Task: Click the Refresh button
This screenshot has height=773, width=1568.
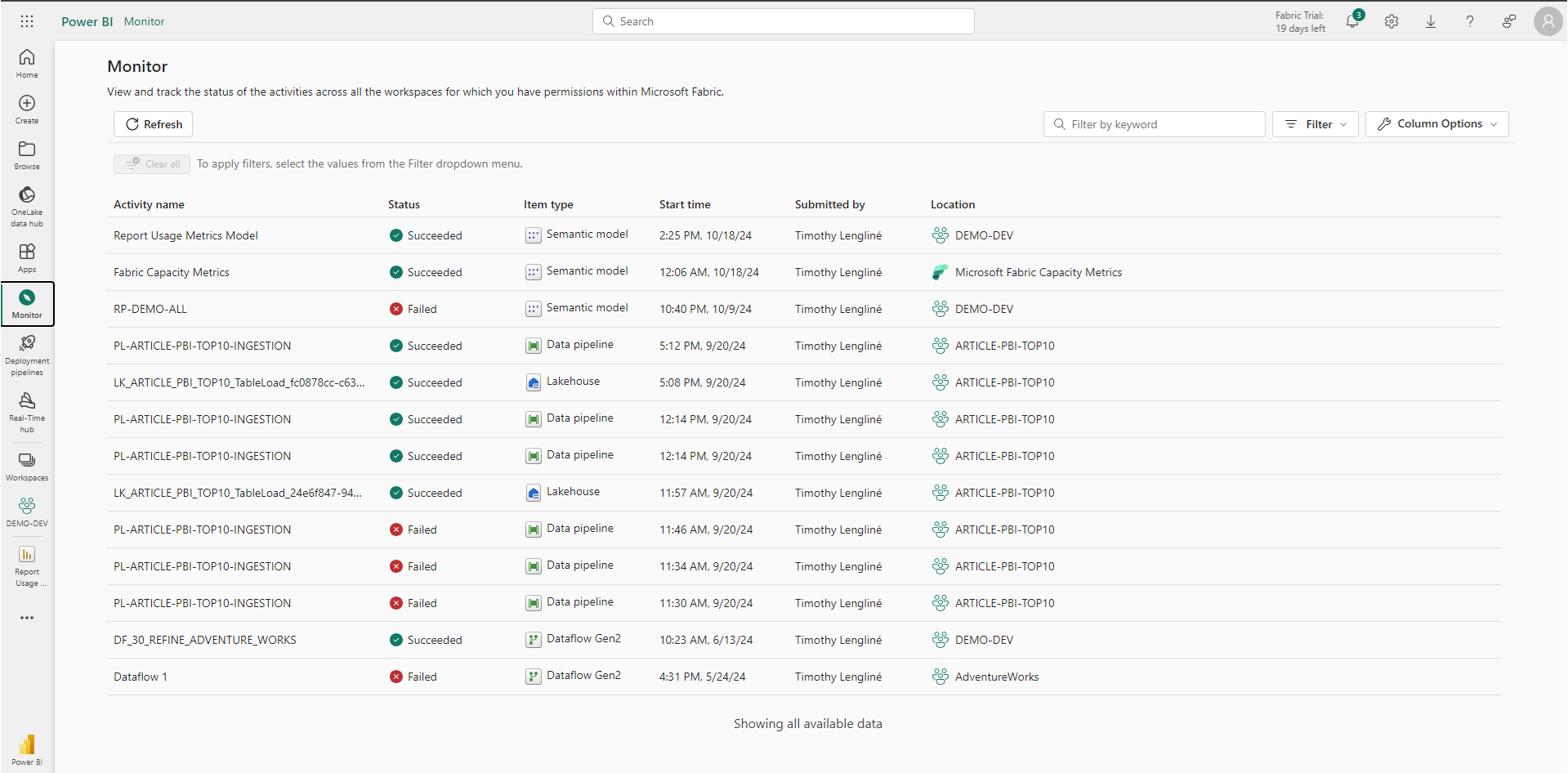Action: (154, 124)
